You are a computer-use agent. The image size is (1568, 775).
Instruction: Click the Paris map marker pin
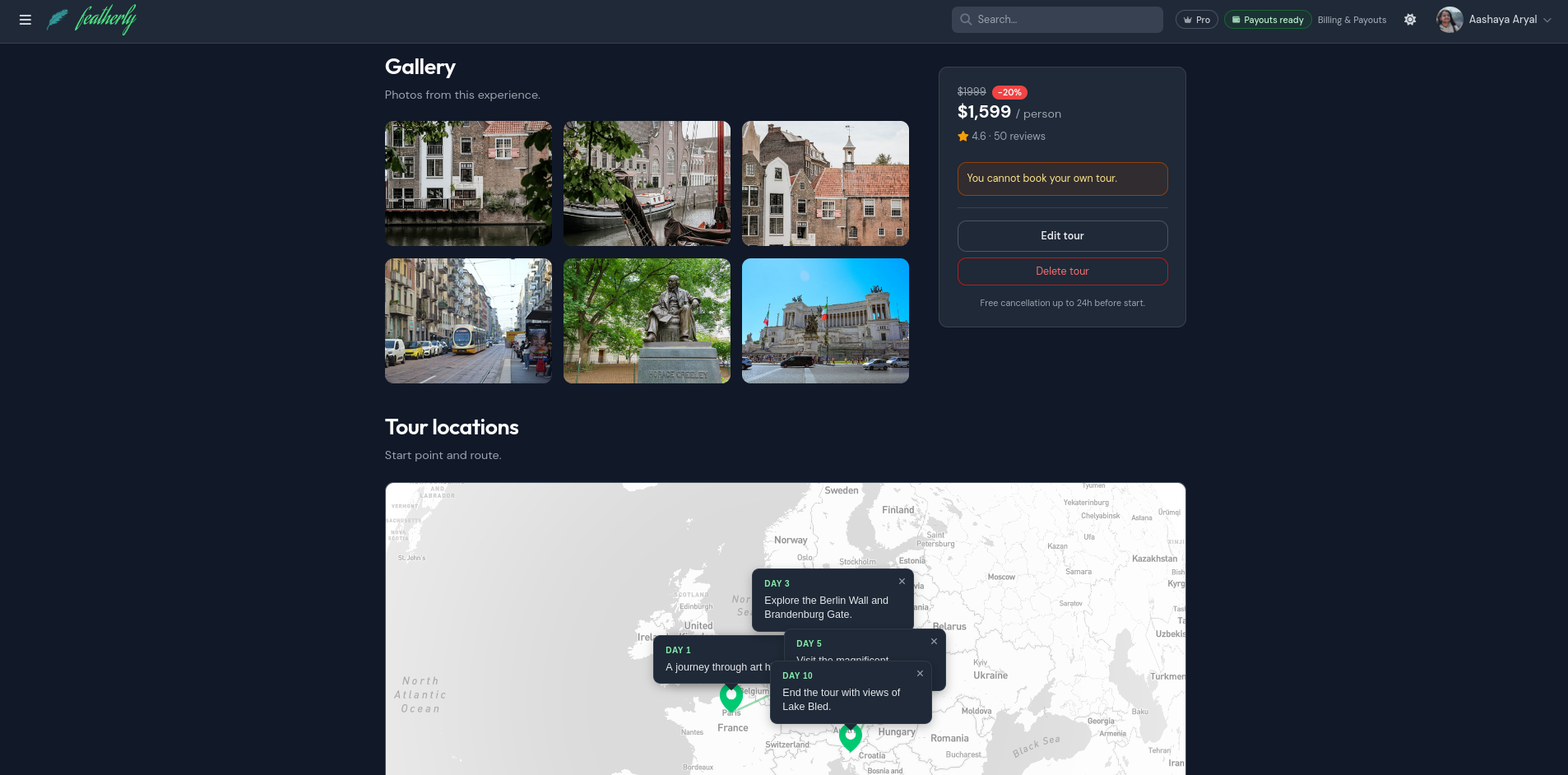[731, 697]
